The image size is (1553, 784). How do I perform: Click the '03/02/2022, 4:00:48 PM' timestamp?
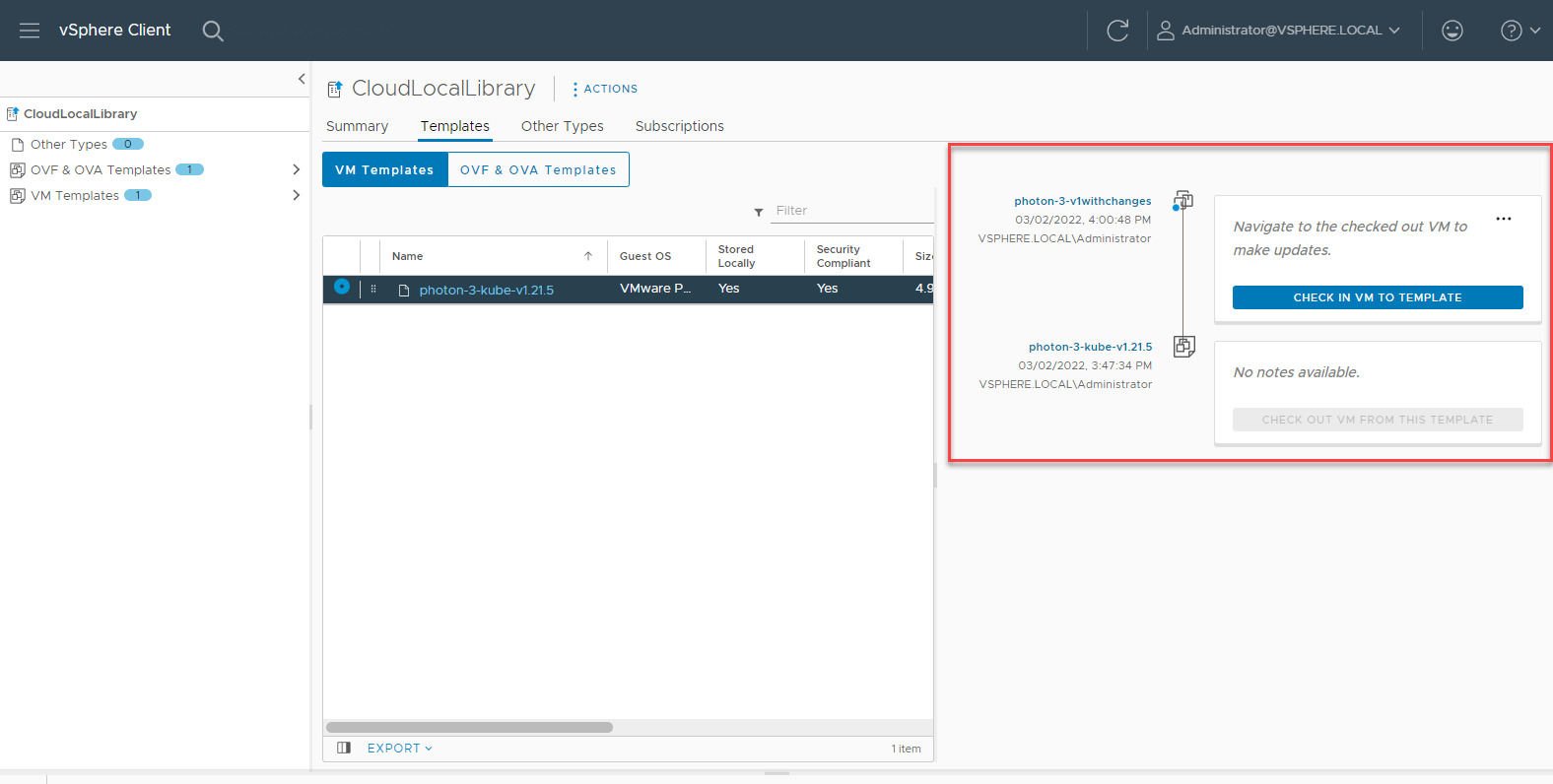(1083, 220)
